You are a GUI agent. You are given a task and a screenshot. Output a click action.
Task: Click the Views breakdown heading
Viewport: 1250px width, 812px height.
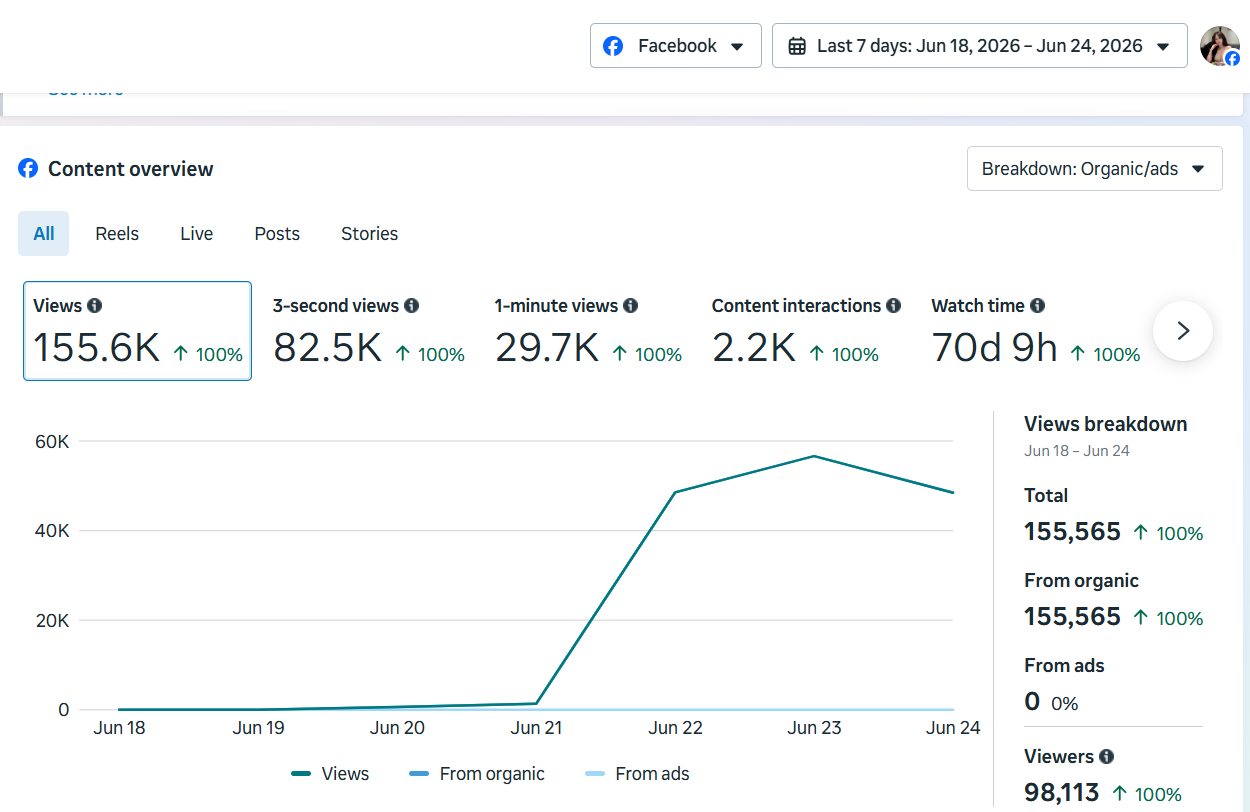click(x=1106, y=424)
